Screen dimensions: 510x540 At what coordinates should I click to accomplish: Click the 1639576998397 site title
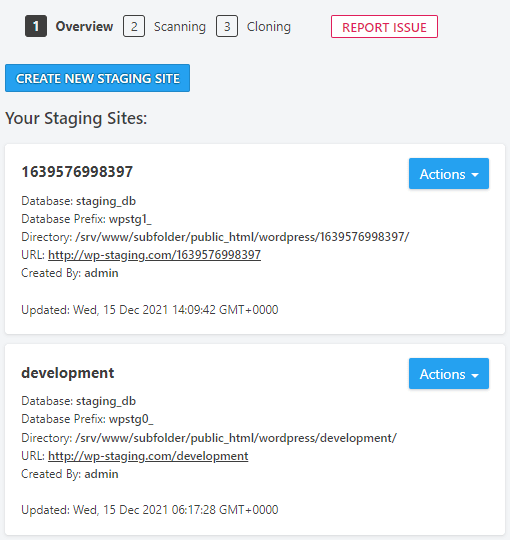(x=77, y=172)
